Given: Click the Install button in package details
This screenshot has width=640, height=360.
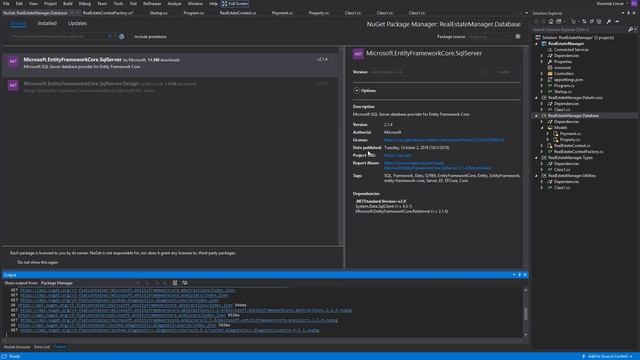Looking at the screenshot, I should click(504, 72).
